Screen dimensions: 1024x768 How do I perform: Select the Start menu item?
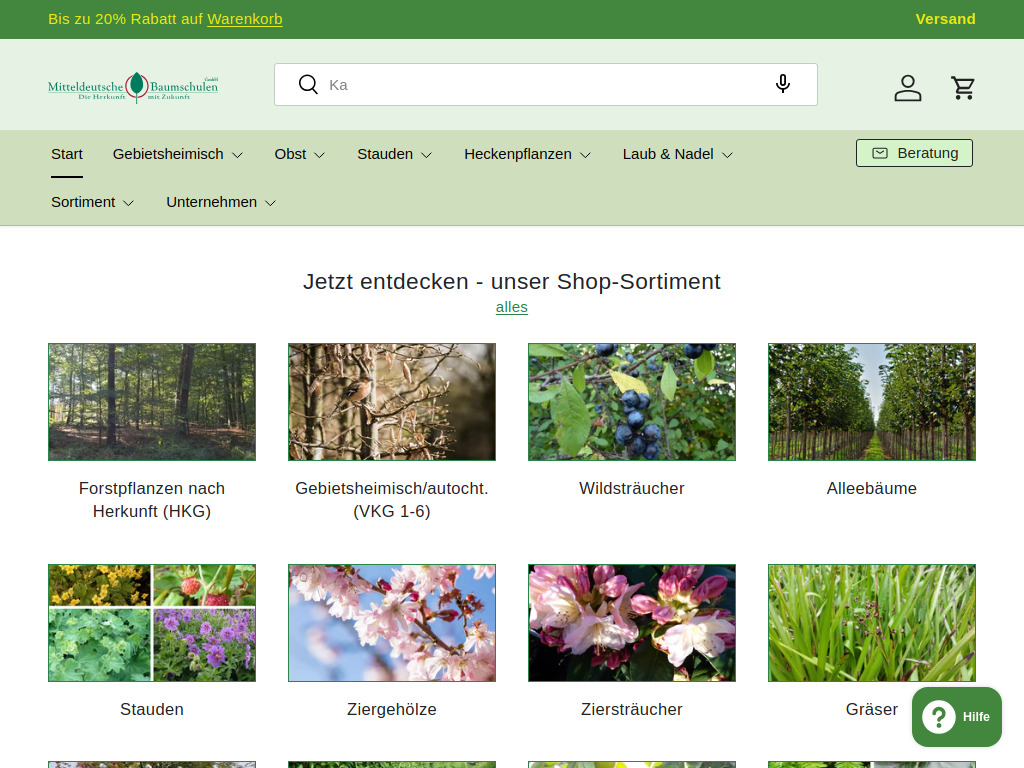(x=66, y=154)
